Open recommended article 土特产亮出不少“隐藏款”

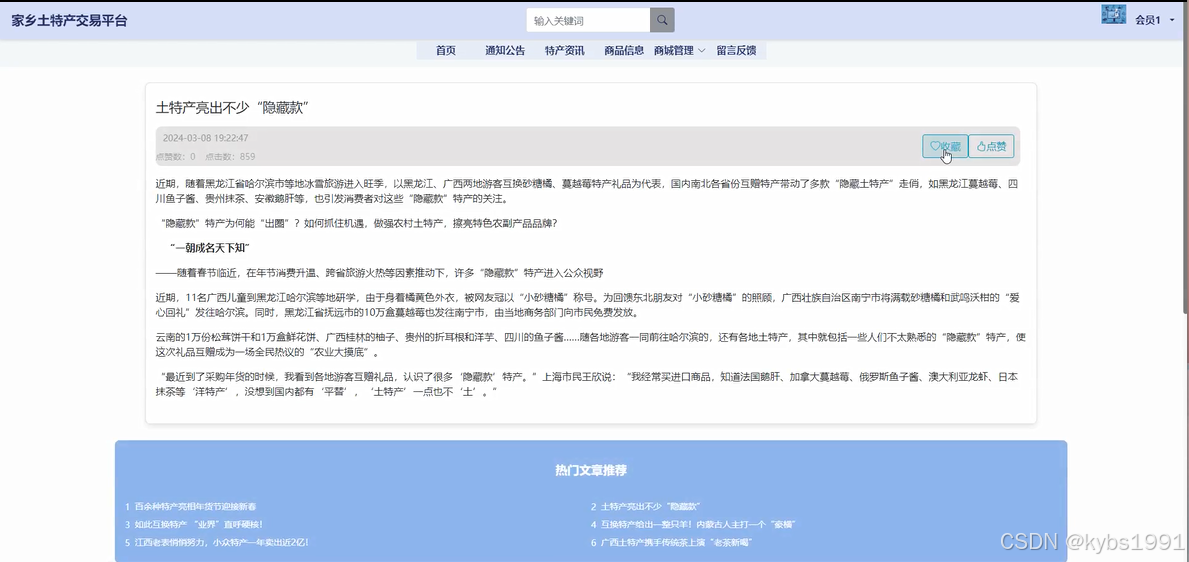651,507
